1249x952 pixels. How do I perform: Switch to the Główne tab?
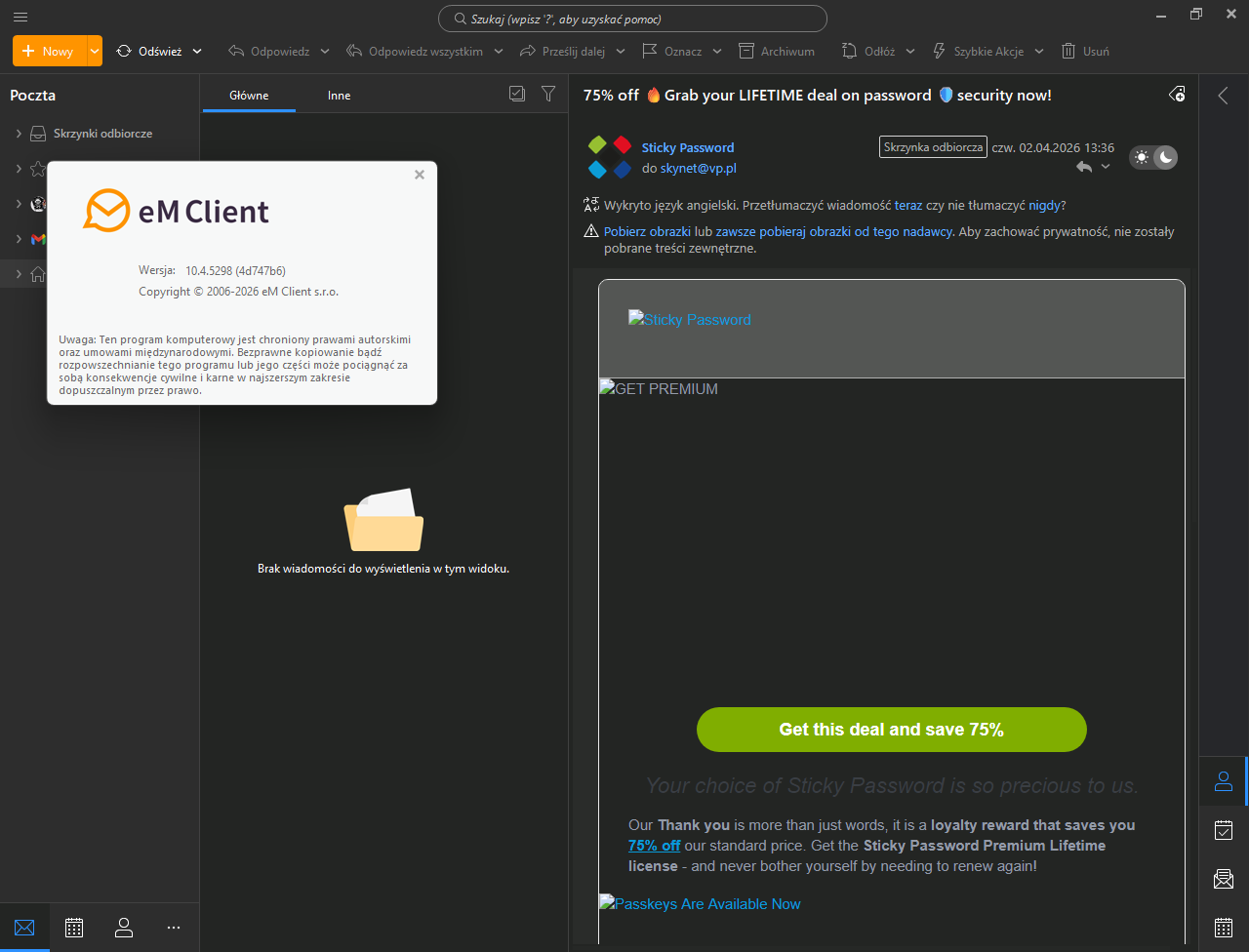coord(249,96)
